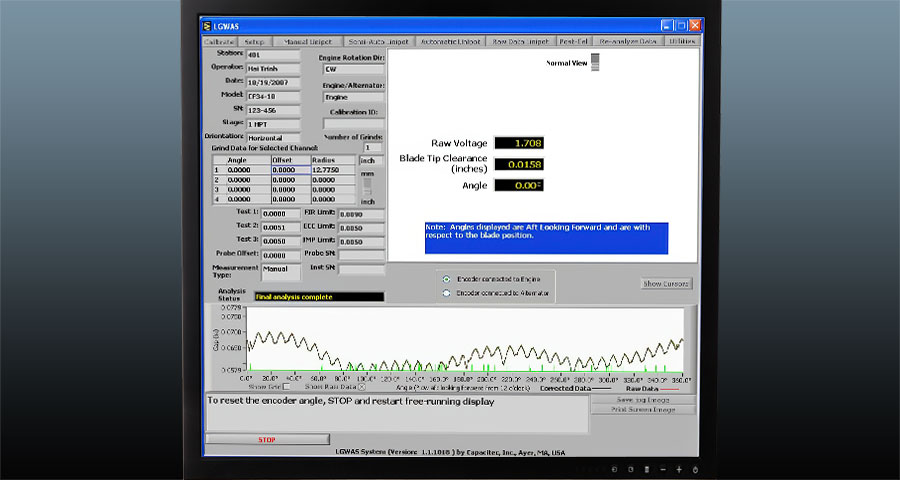Switch to the Re-analyze Data tab
This screenshot has width=900, height=480.
click(629, 42)
